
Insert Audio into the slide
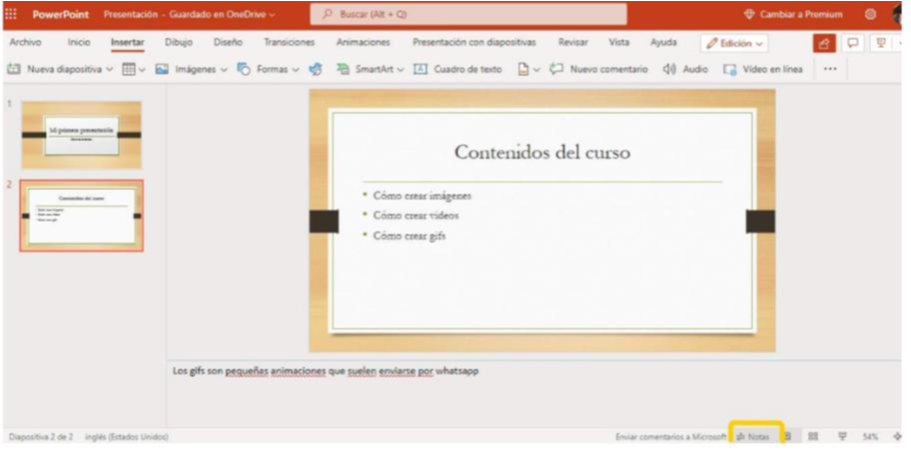(685, 69)
